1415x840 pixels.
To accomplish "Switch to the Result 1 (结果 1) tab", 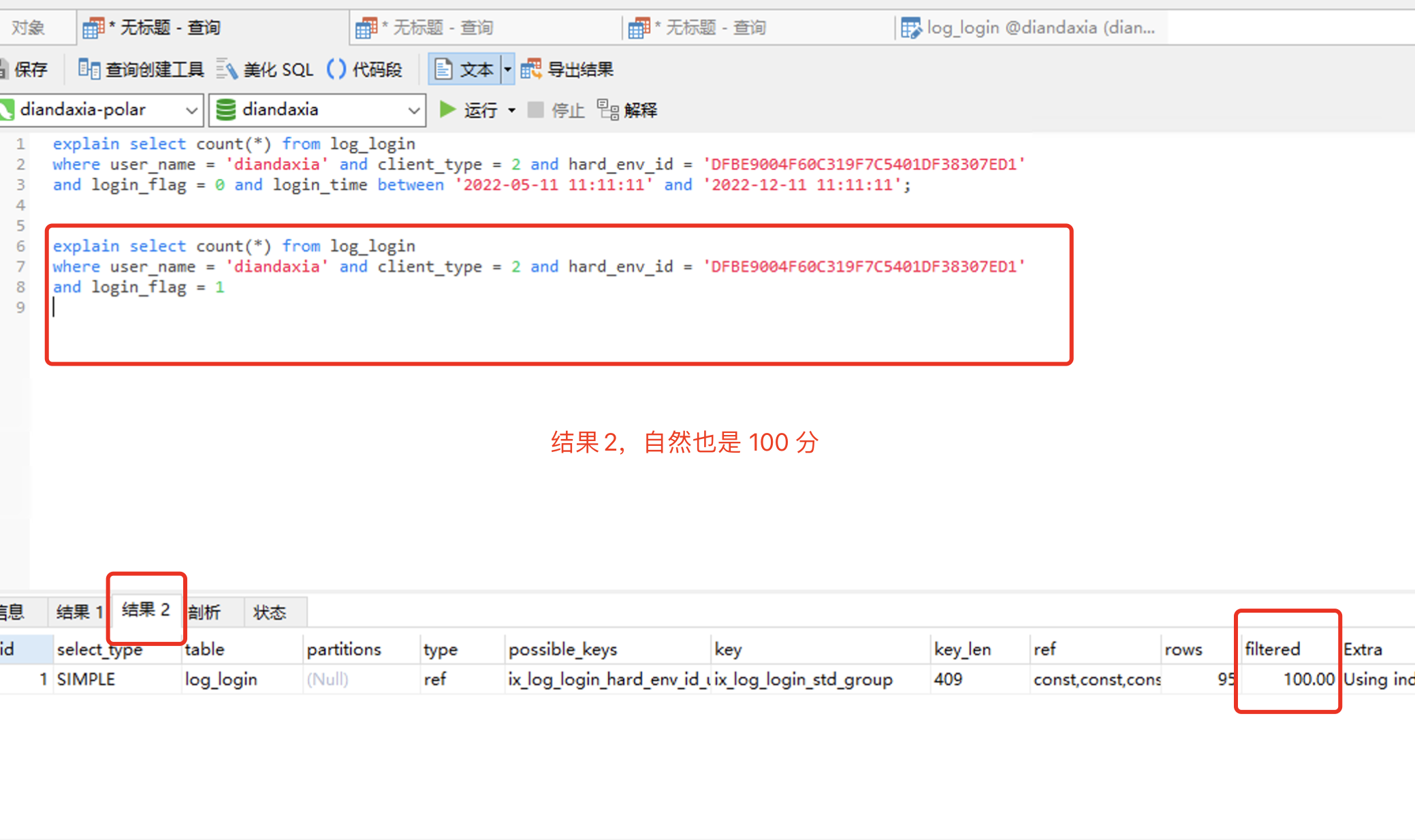I will [x=78, y=612].
